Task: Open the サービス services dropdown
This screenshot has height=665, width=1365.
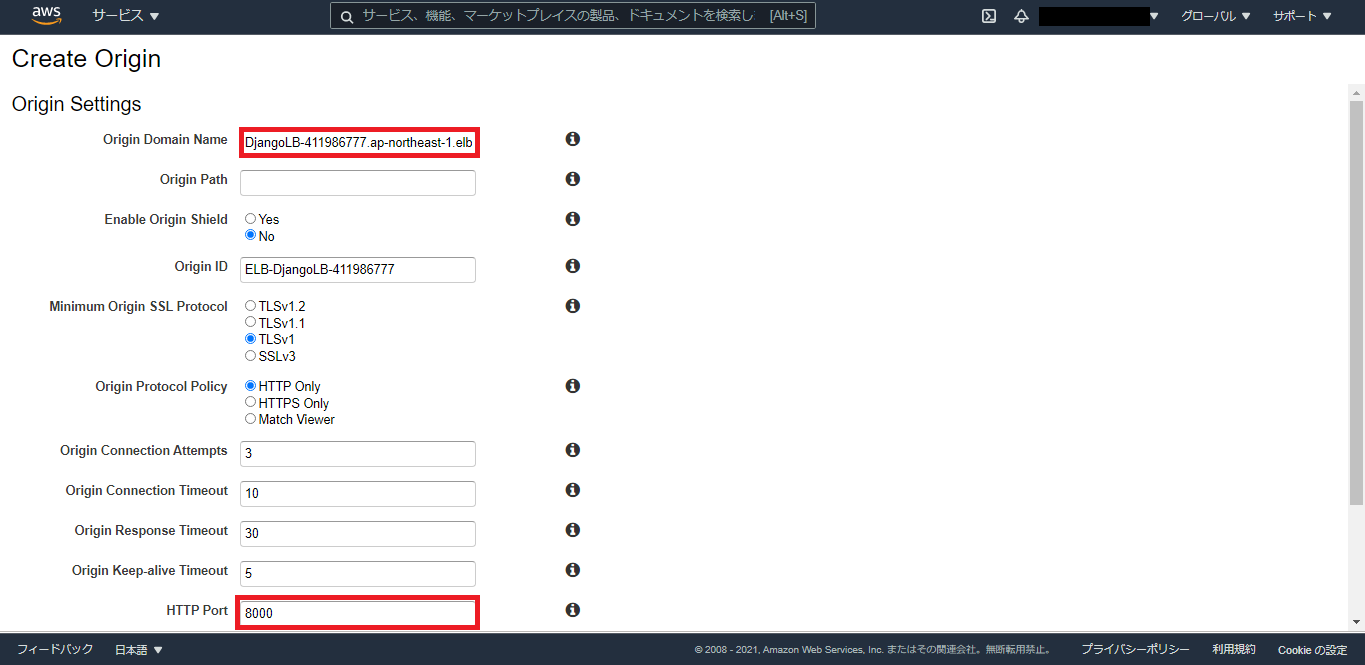Action: coord(126,16)
